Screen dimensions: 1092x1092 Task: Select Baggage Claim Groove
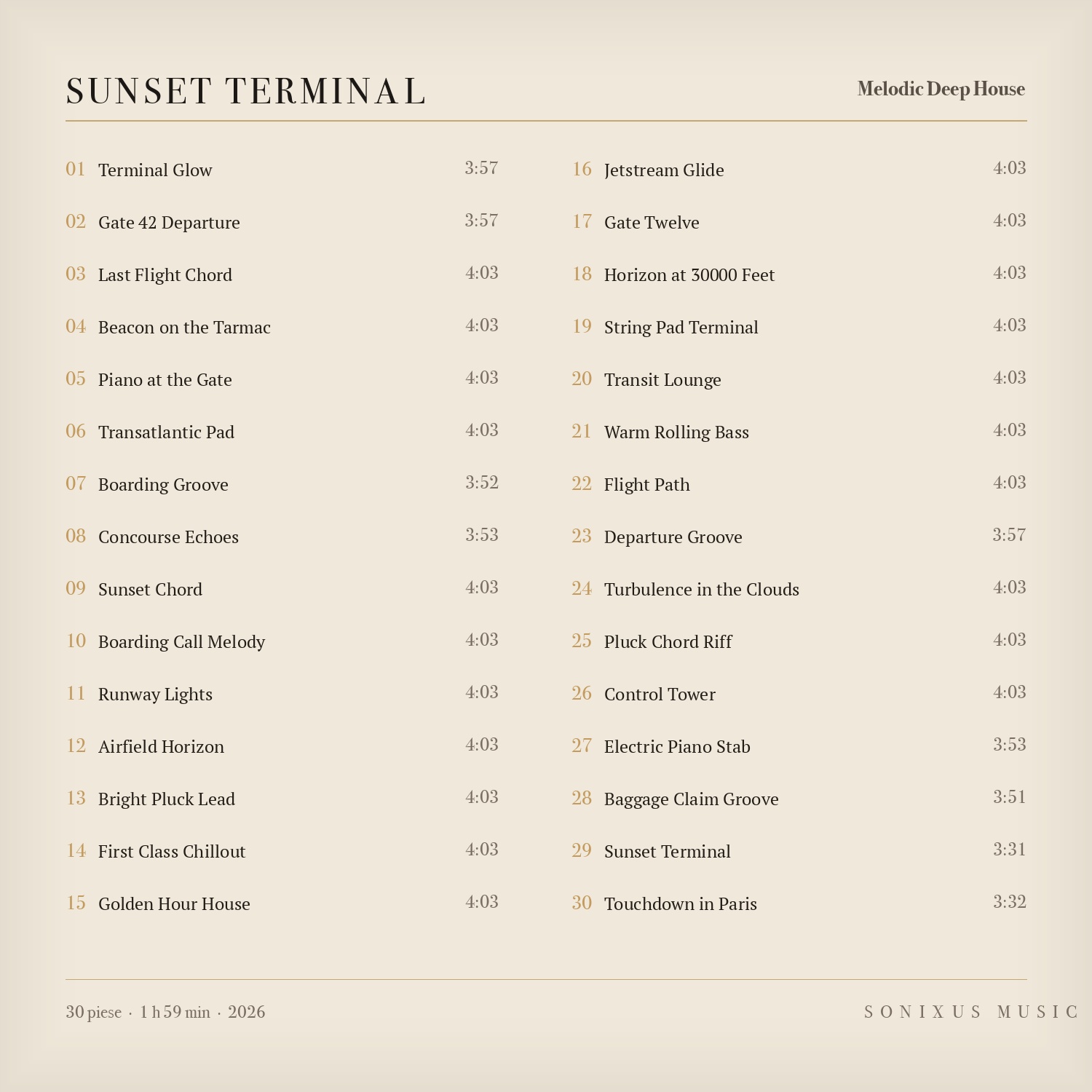pos(692,799)
